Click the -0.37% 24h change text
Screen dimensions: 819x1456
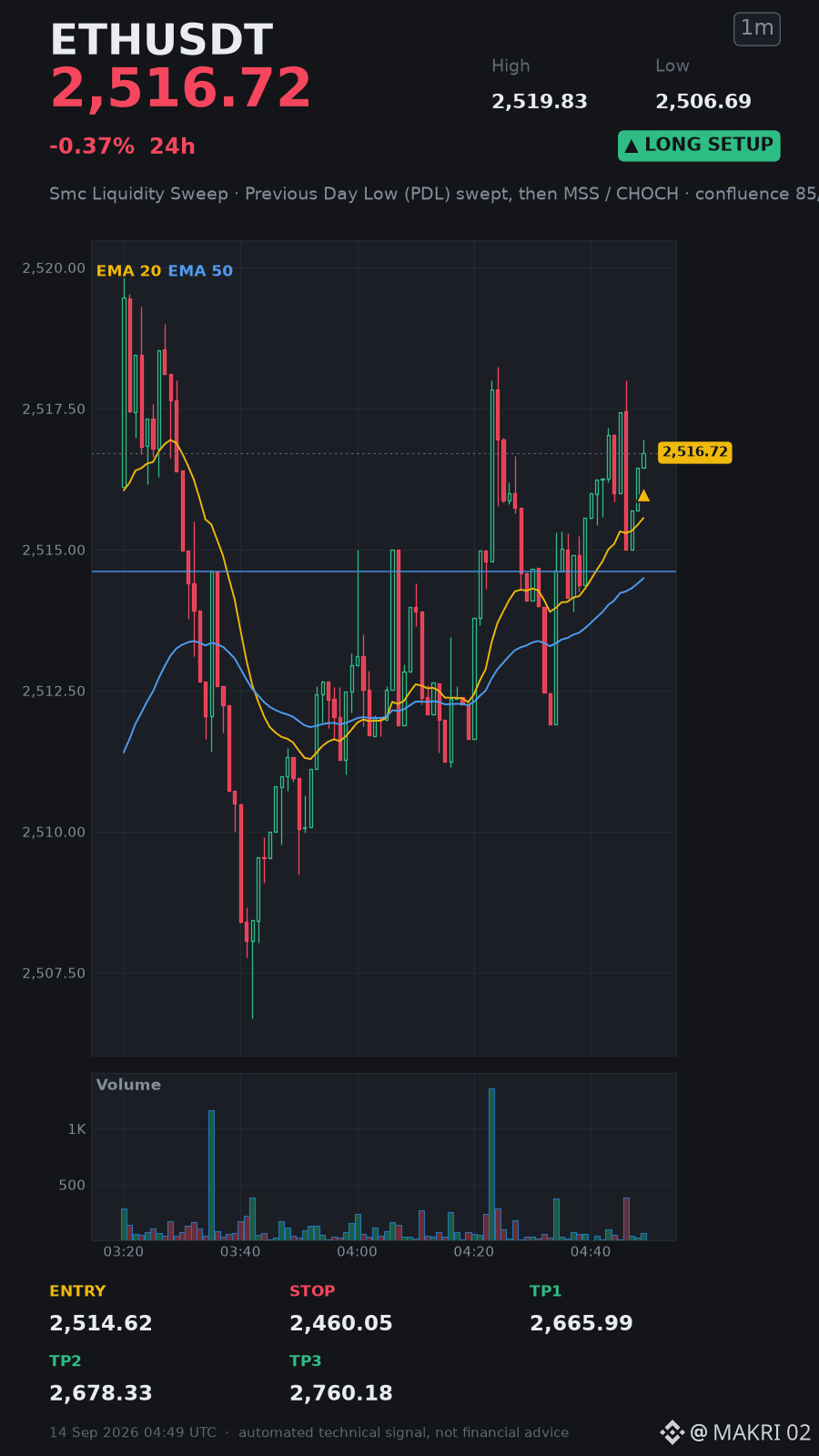(122, 147)
